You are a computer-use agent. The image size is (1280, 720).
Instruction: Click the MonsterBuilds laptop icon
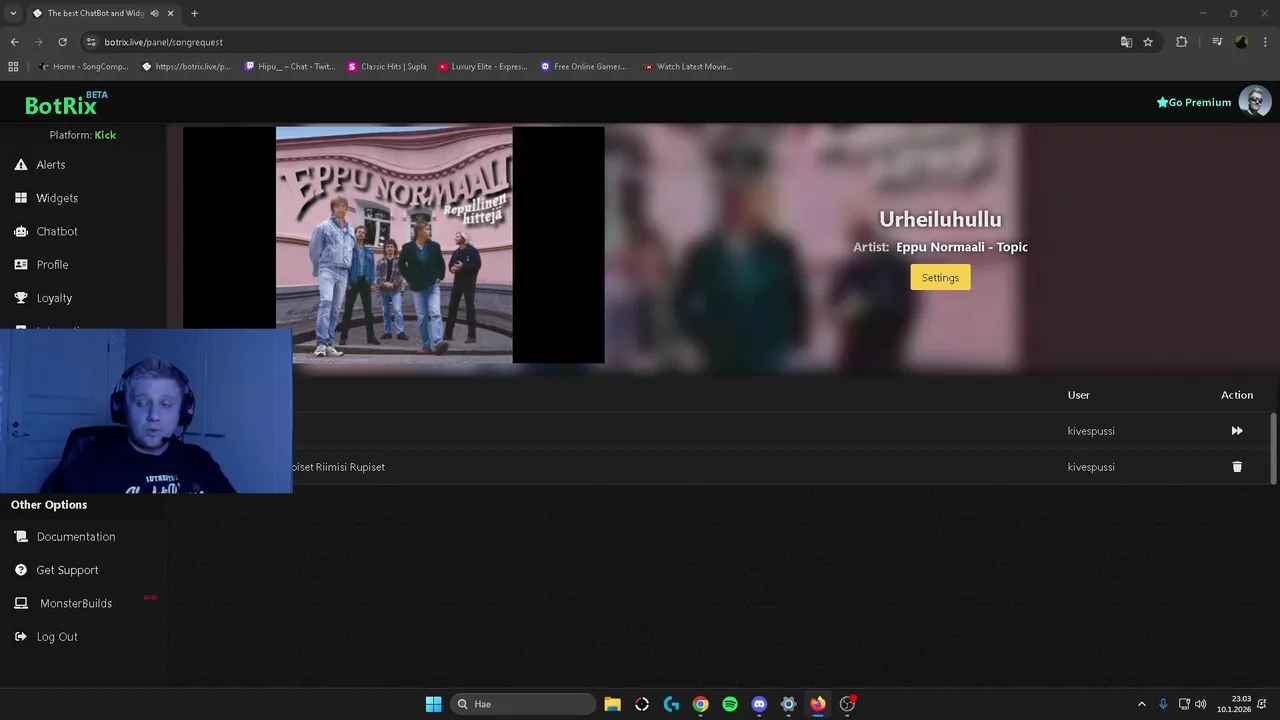click(x=20, y=604)
